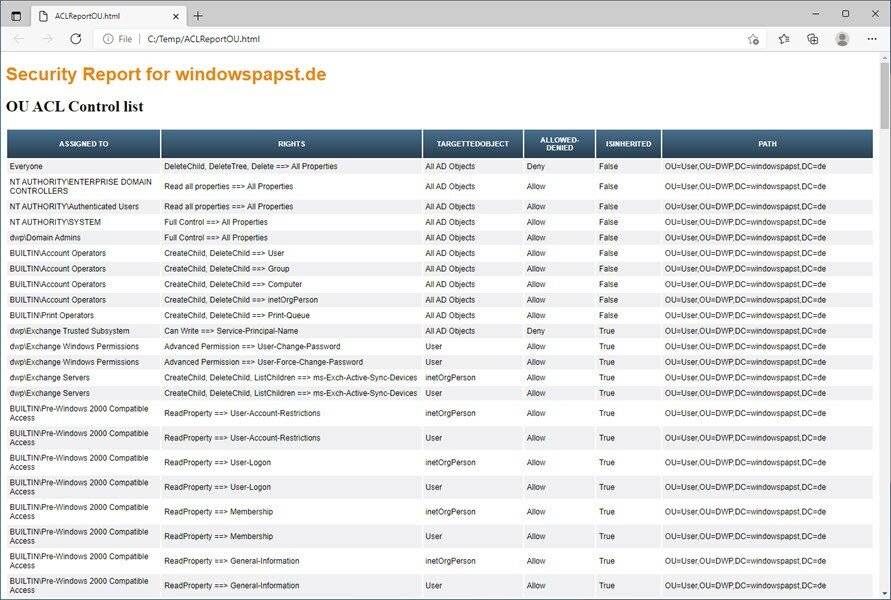Close the ACLReportOU.html tab

point(175,15)
